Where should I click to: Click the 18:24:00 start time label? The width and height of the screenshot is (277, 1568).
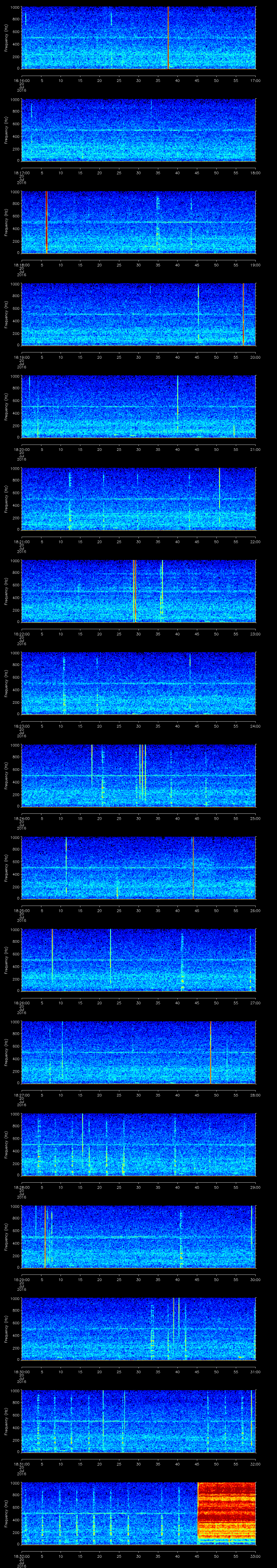tap(22, 818)
